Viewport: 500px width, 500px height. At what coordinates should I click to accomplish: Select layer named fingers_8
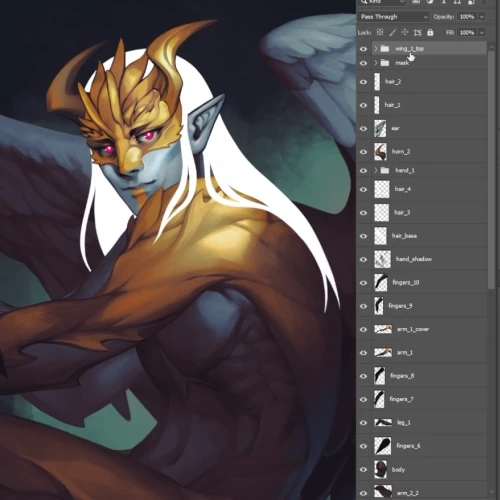[402, 376]
